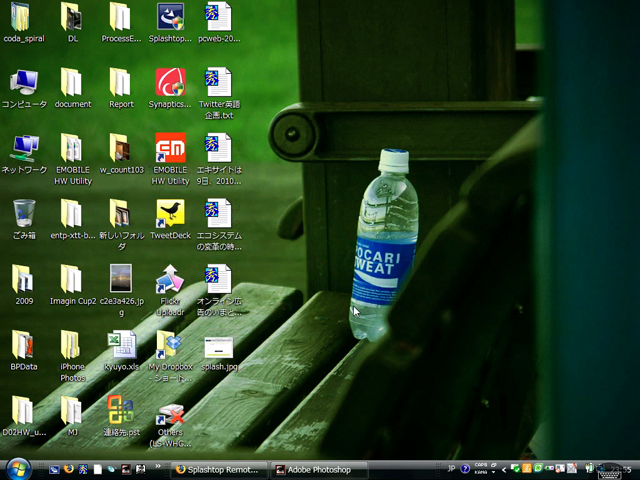Open the entp-xtt-b... folder
The image size is (640, 480).
point(72,213)
